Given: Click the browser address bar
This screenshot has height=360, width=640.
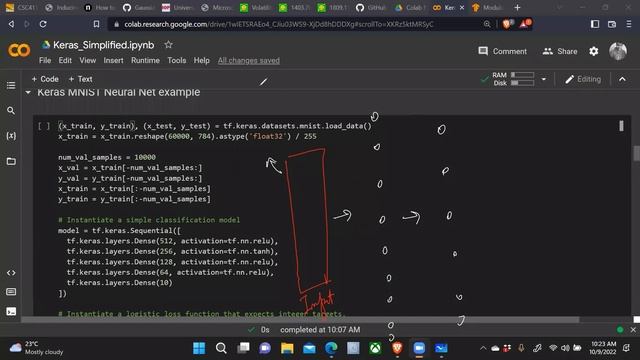Looking at the screenshot, I should click(279, 24).
